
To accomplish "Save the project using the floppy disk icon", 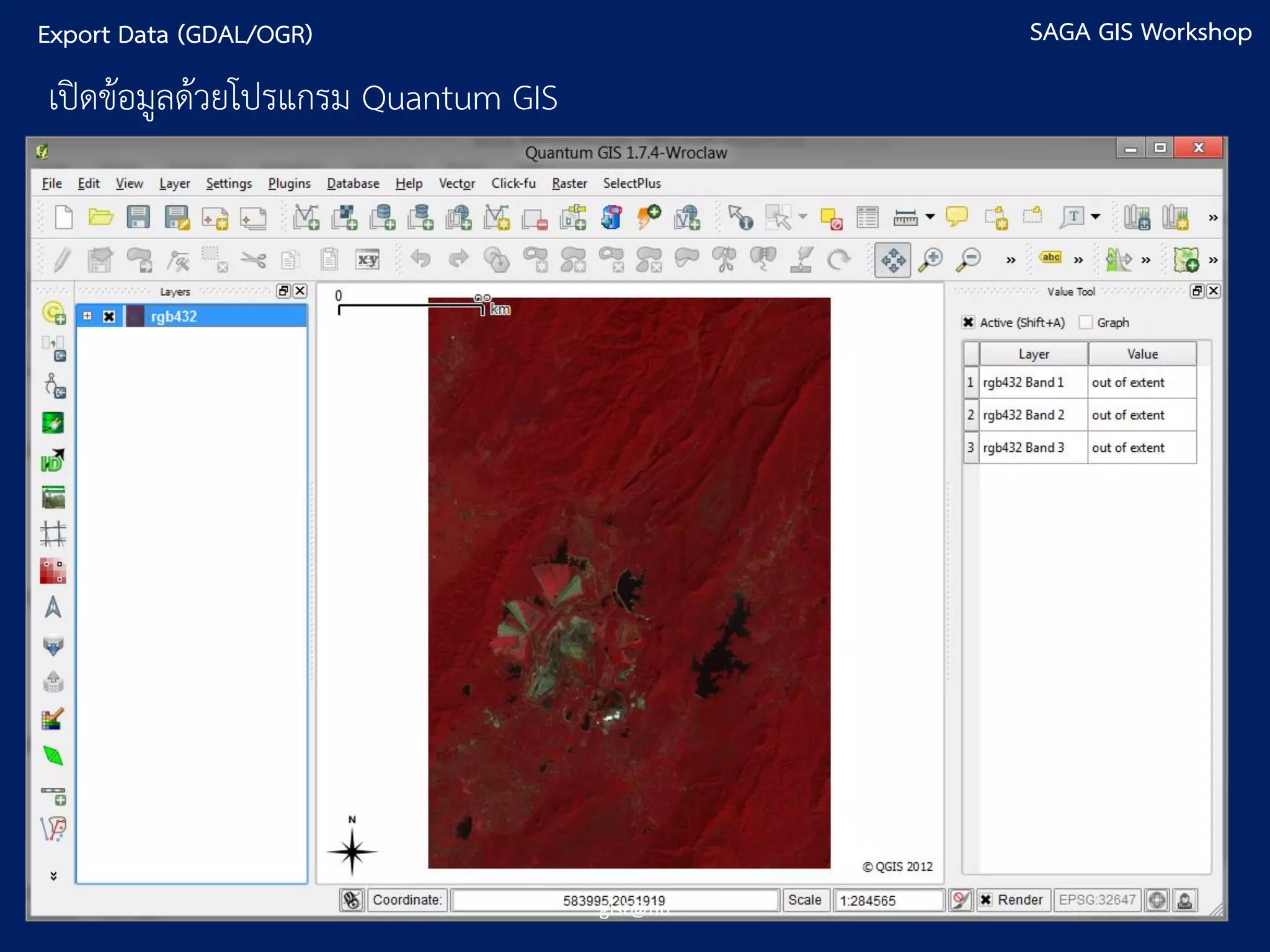I will click(138, 218).
